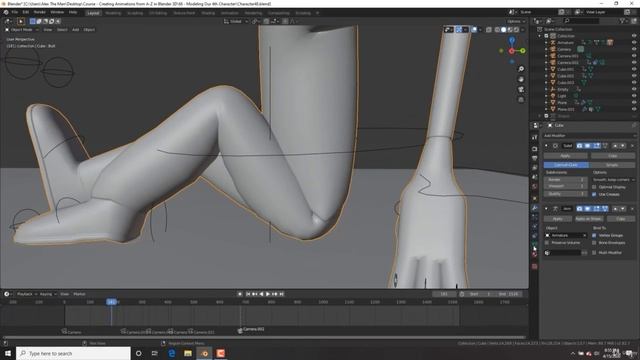Jump to the timeline start frame
The width and height of the screenshot is (640, 360).
click(248, 294)
